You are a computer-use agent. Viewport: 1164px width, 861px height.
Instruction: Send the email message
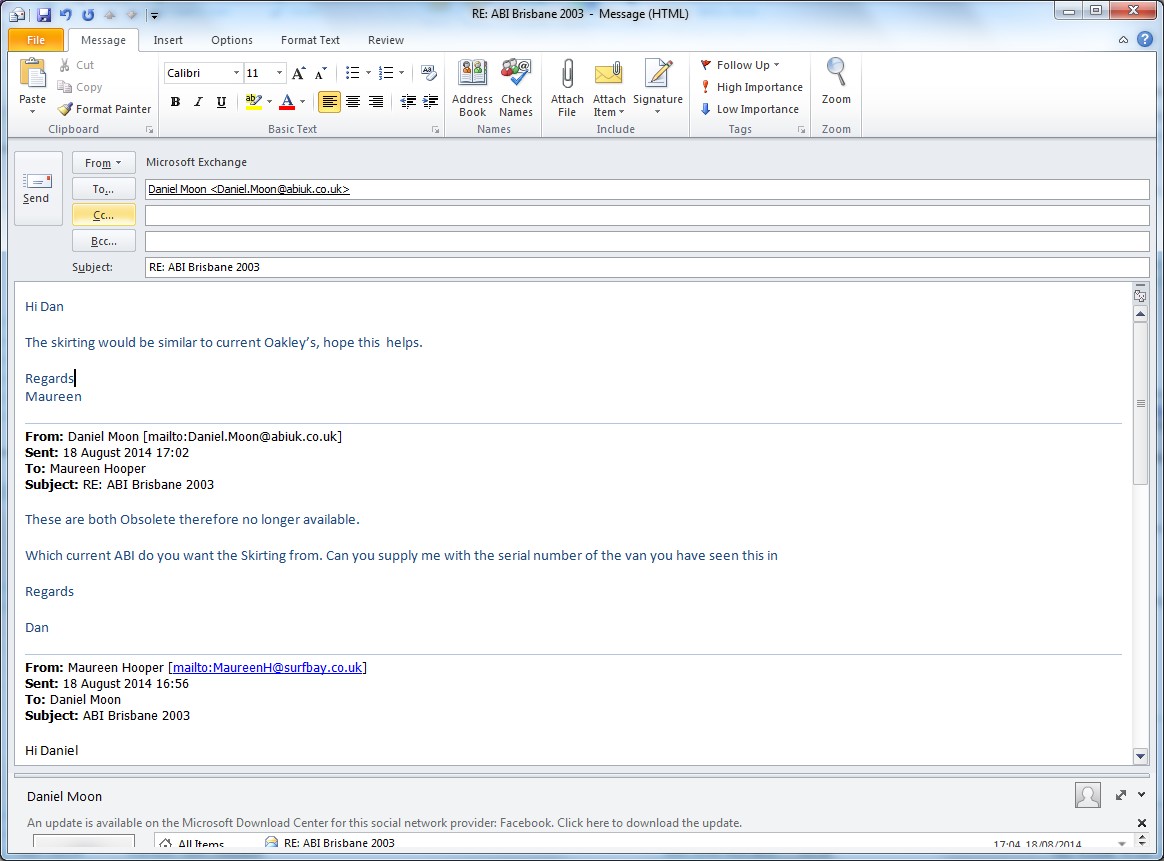(38, 189)
